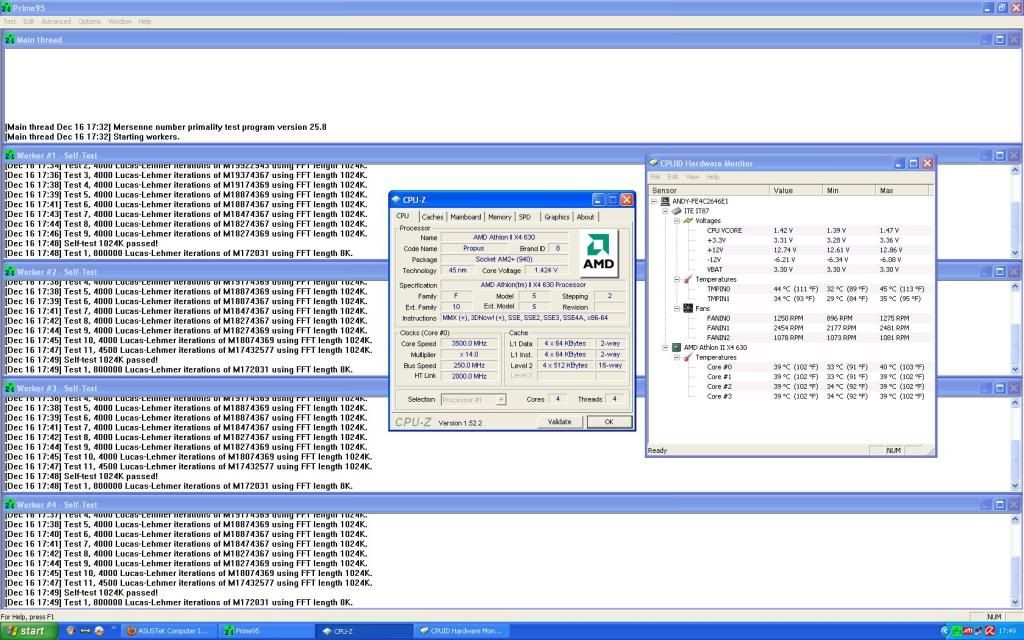Click the Value column header in Hardware Monitor

(x=796, y=190)
